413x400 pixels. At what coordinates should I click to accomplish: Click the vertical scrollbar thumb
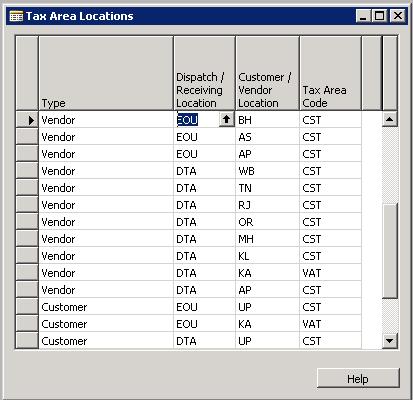click(x=390, y=251)
